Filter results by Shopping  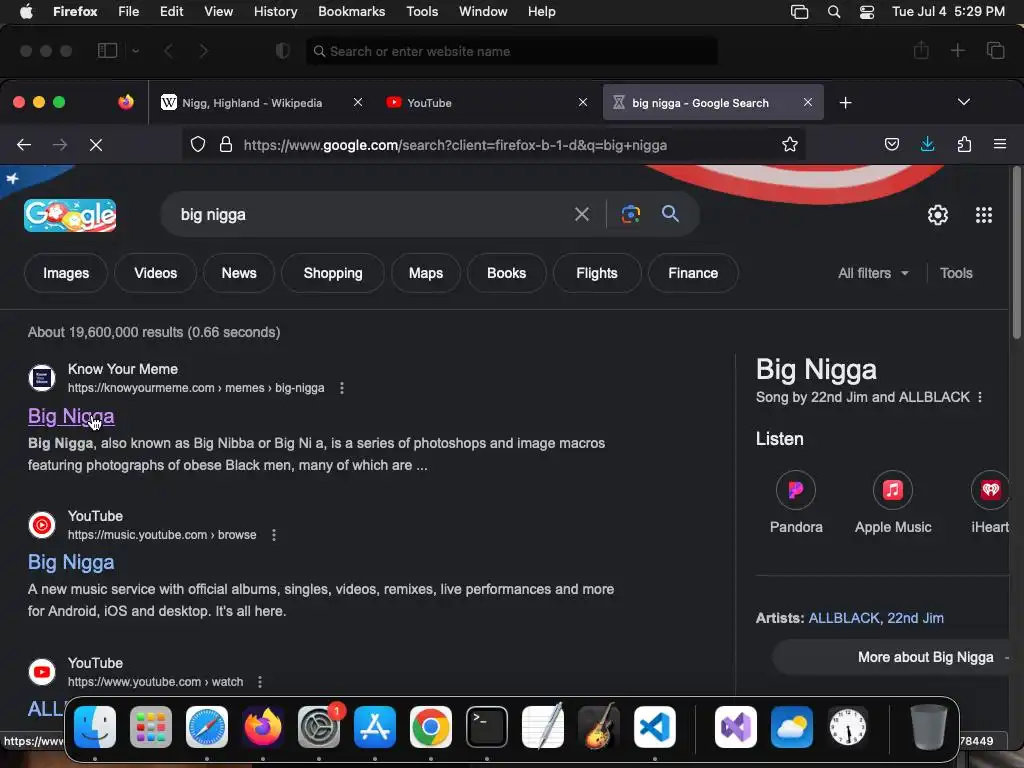click(333, 273)
